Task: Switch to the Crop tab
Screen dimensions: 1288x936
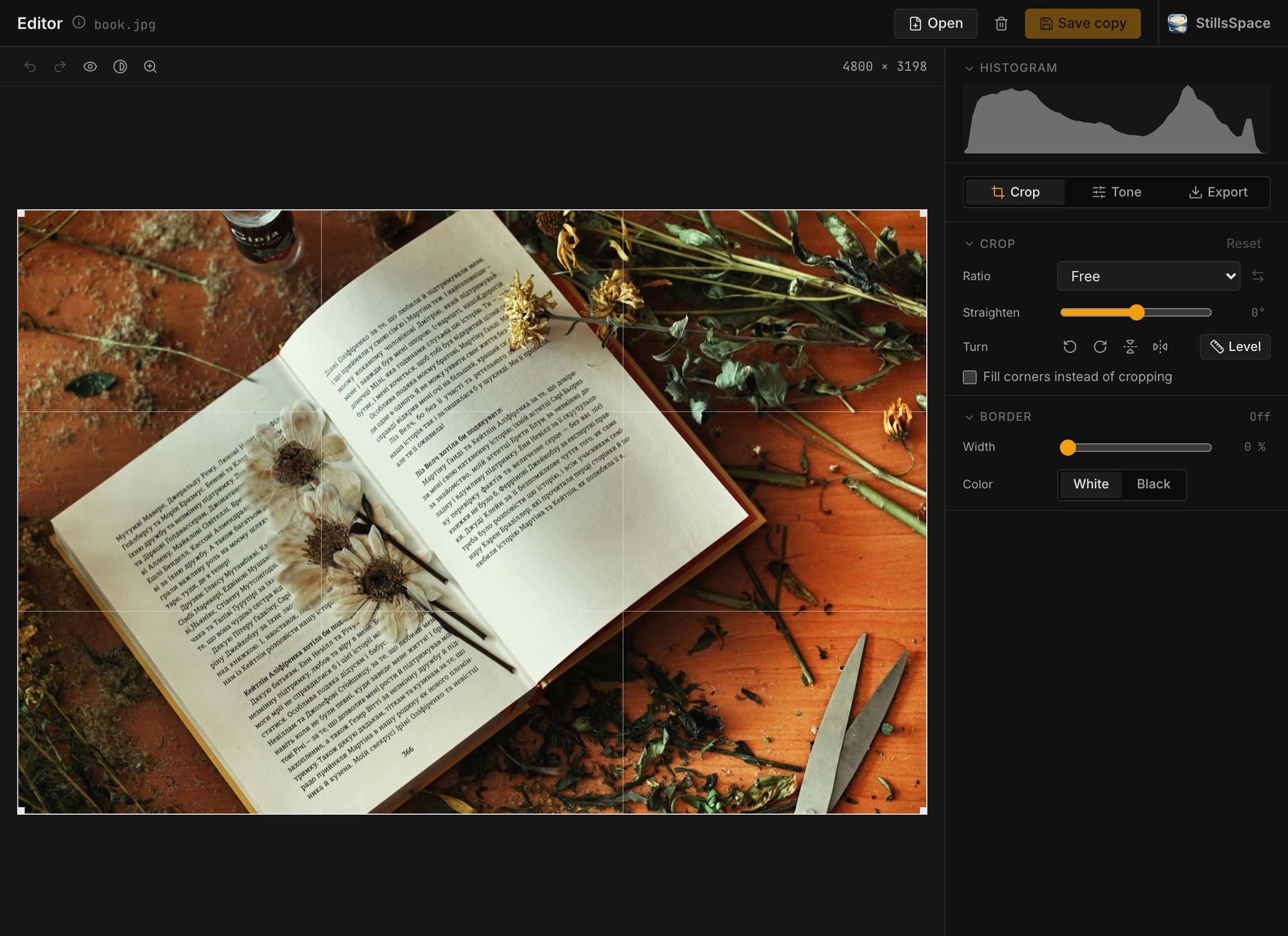Action: (x=1016, y=192)
